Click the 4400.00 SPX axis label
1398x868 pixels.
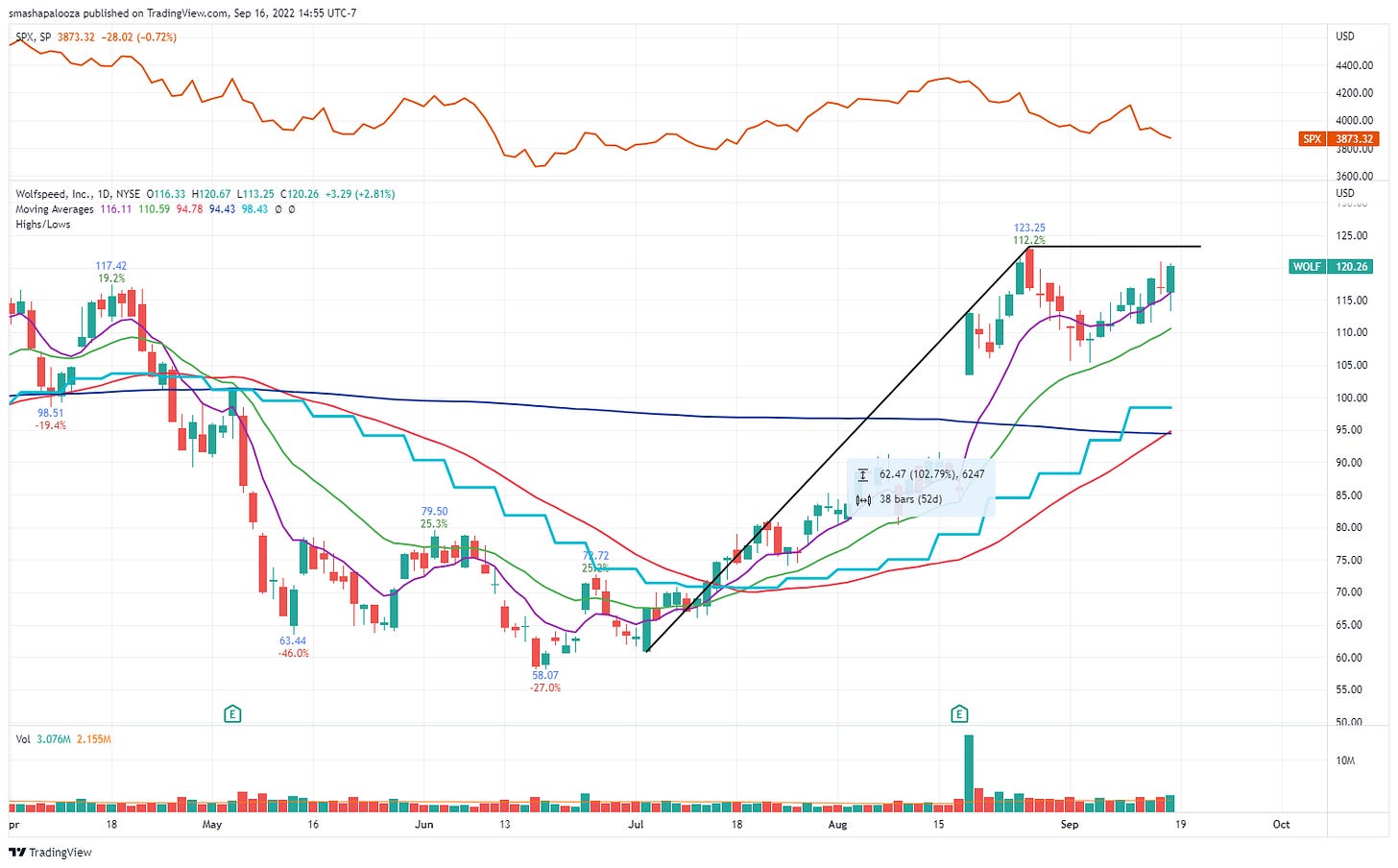[1354, 65]
